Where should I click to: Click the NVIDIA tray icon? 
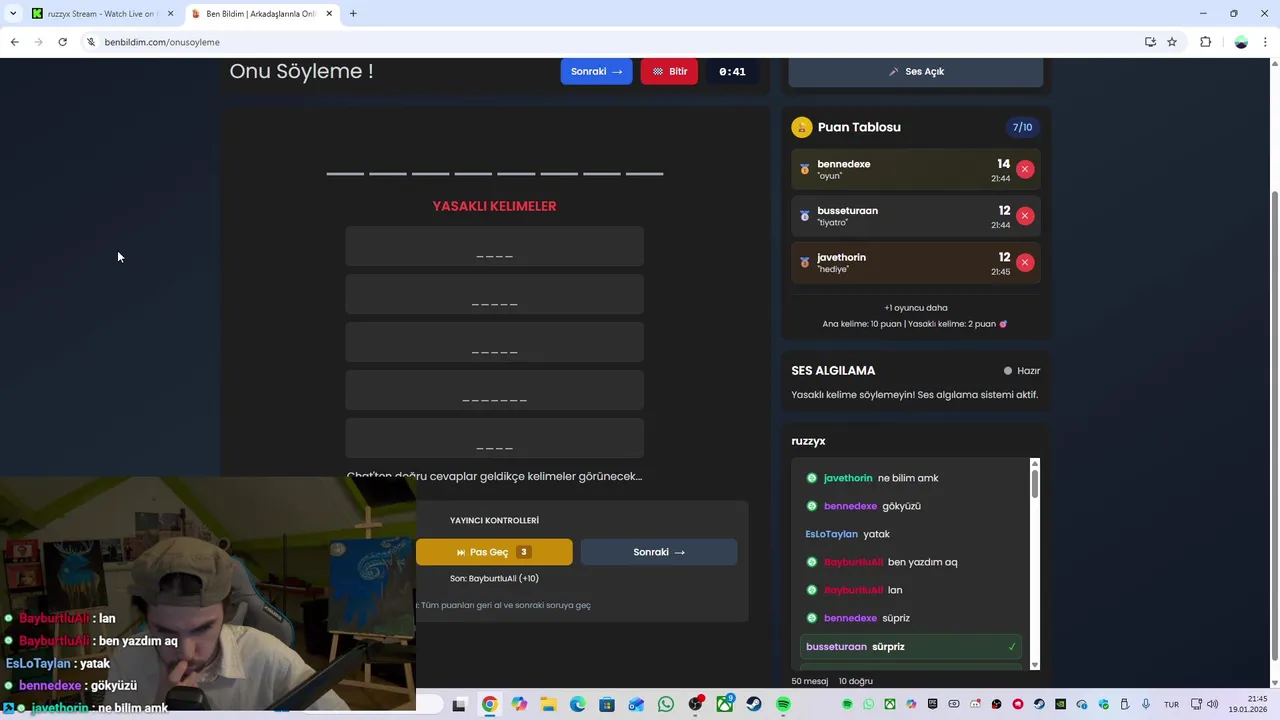pos(1061,705)
